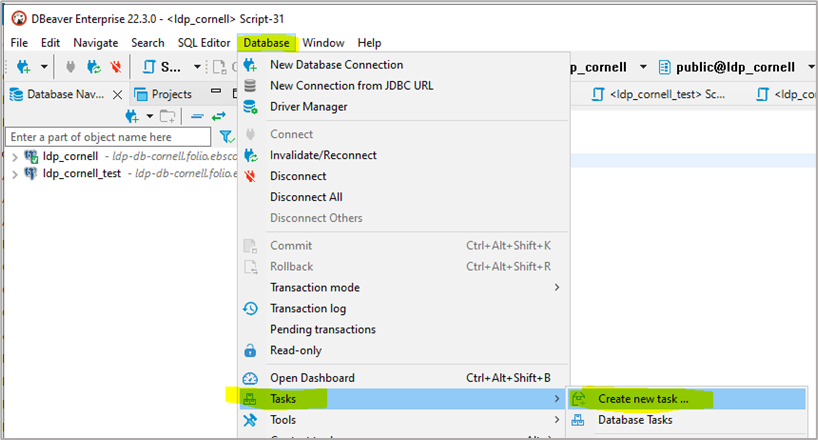Open dropdown arrow beside main toolbar New Connection

coord(44,67)
